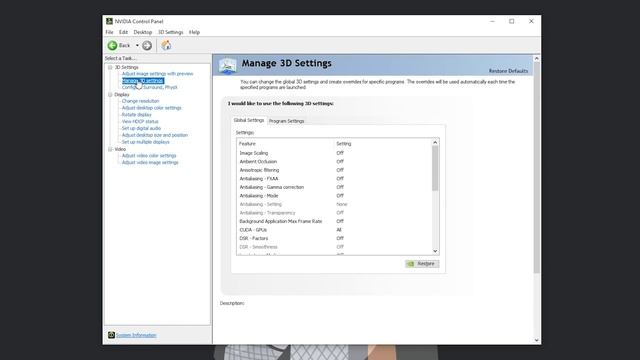The width and height of the screenshot is (640, 360).
Task: Maximize the NVIDIA Control Panel window
Action: coord(511,21)
